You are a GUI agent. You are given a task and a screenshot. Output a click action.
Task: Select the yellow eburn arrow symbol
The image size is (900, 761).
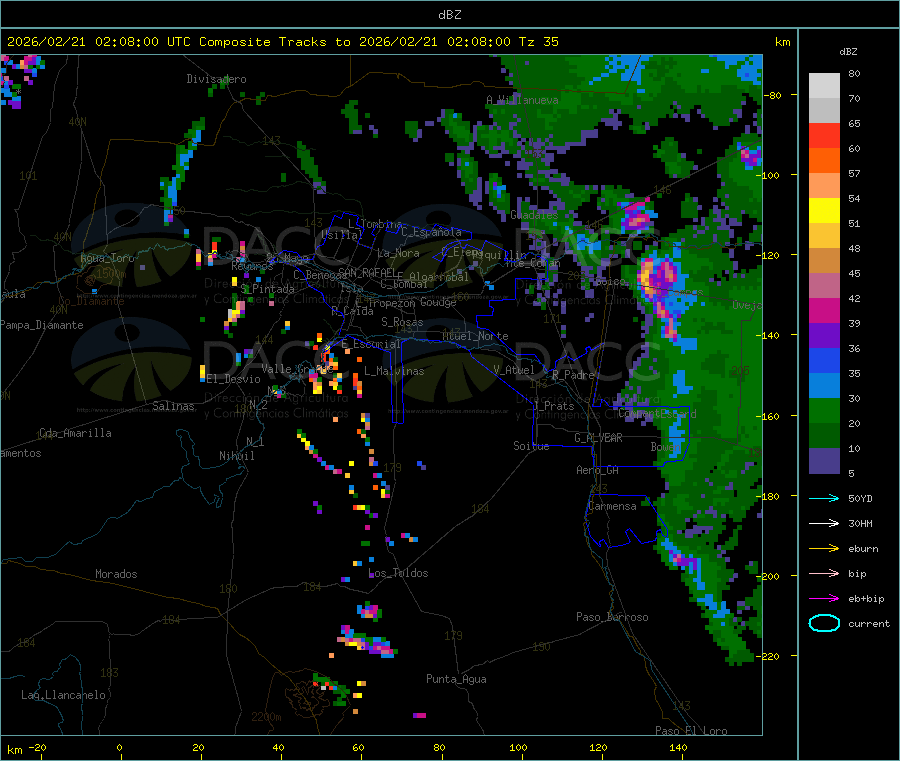click(824, 548)
